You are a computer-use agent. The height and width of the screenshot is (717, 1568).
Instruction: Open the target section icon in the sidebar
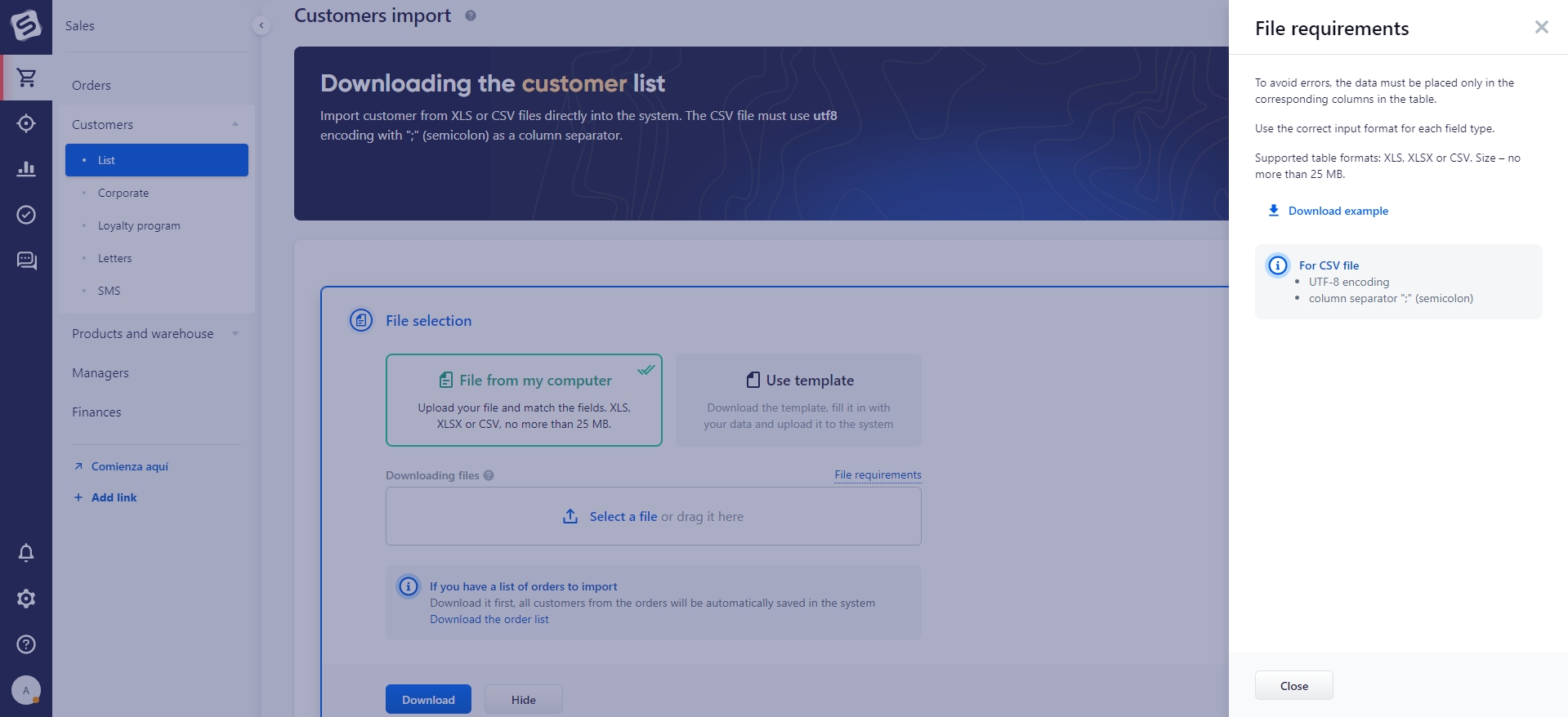click(26, 123)
